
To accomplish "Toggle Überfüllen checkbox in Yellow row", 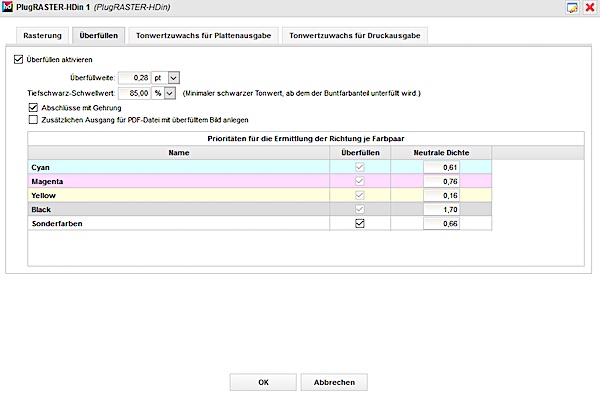I will (x=360, y=195).
